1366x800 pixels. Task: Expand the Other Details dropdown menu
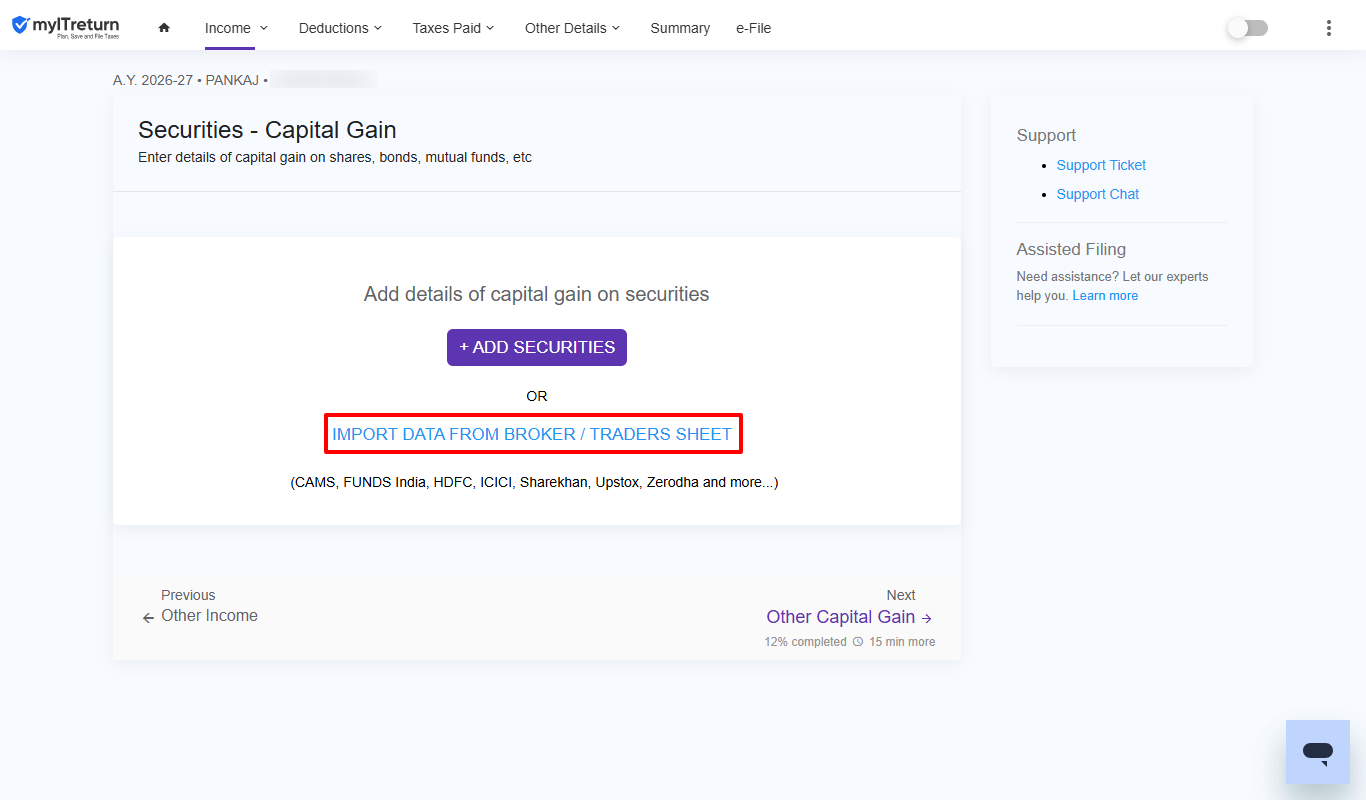pos(572,28)
